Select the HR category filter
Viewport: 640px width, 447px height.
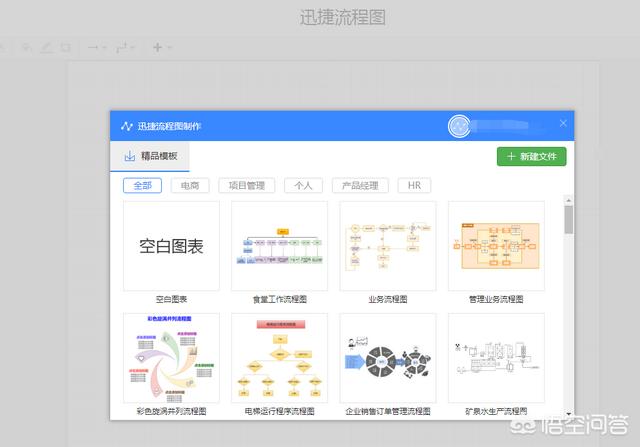[x=414, y=186]
